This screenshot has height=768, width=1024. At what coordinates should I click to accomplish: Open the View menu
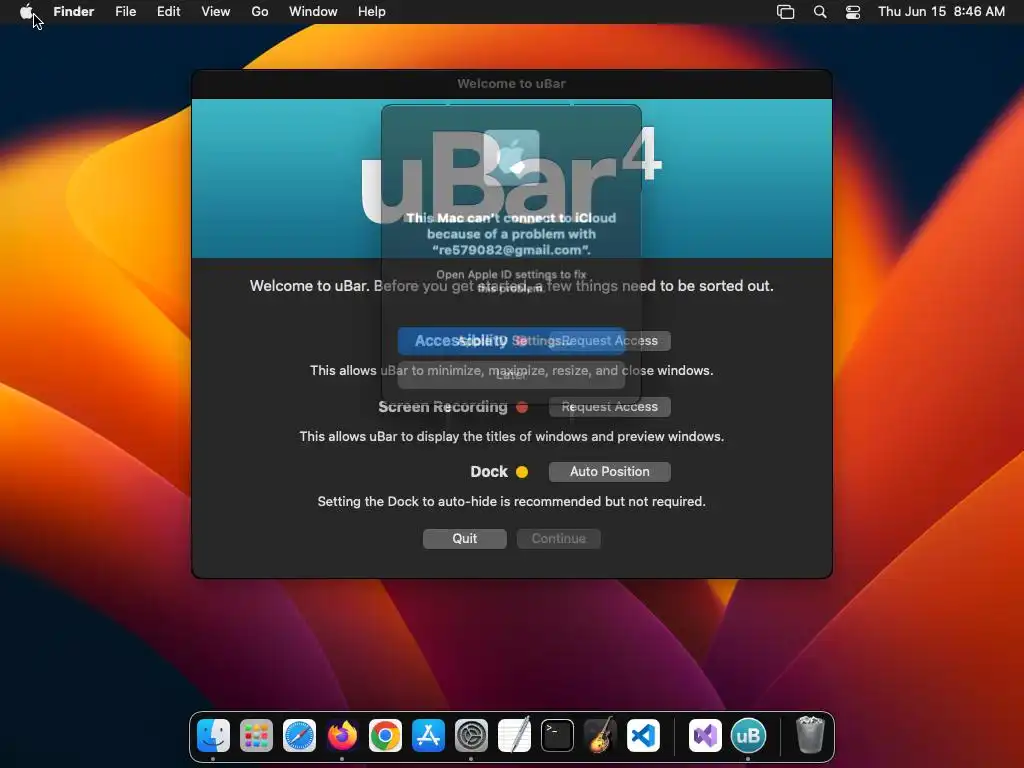[216, 12]
